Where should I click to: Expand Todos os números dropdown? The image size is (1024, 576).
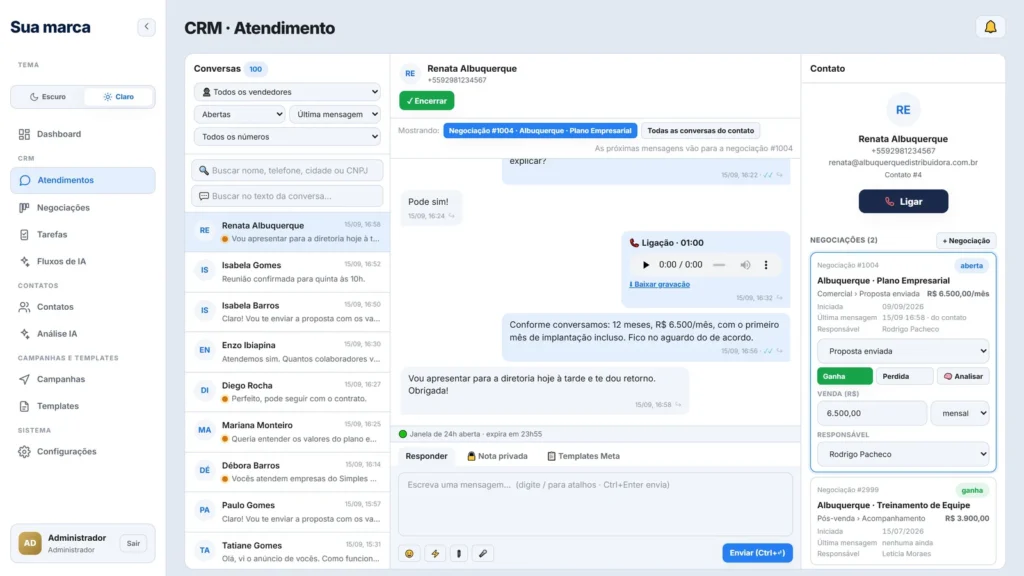287,136
